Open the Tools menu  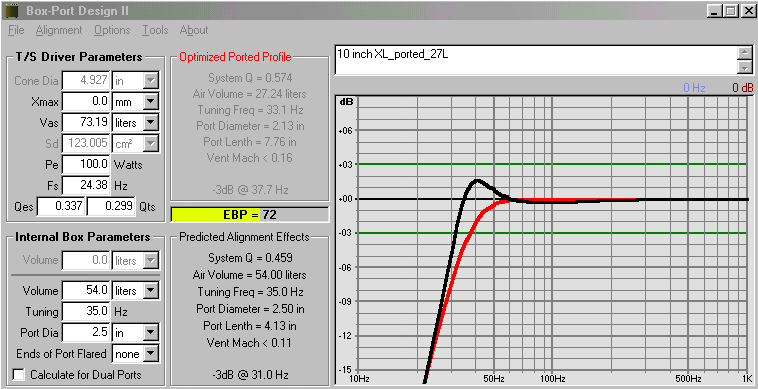[155, 30]
